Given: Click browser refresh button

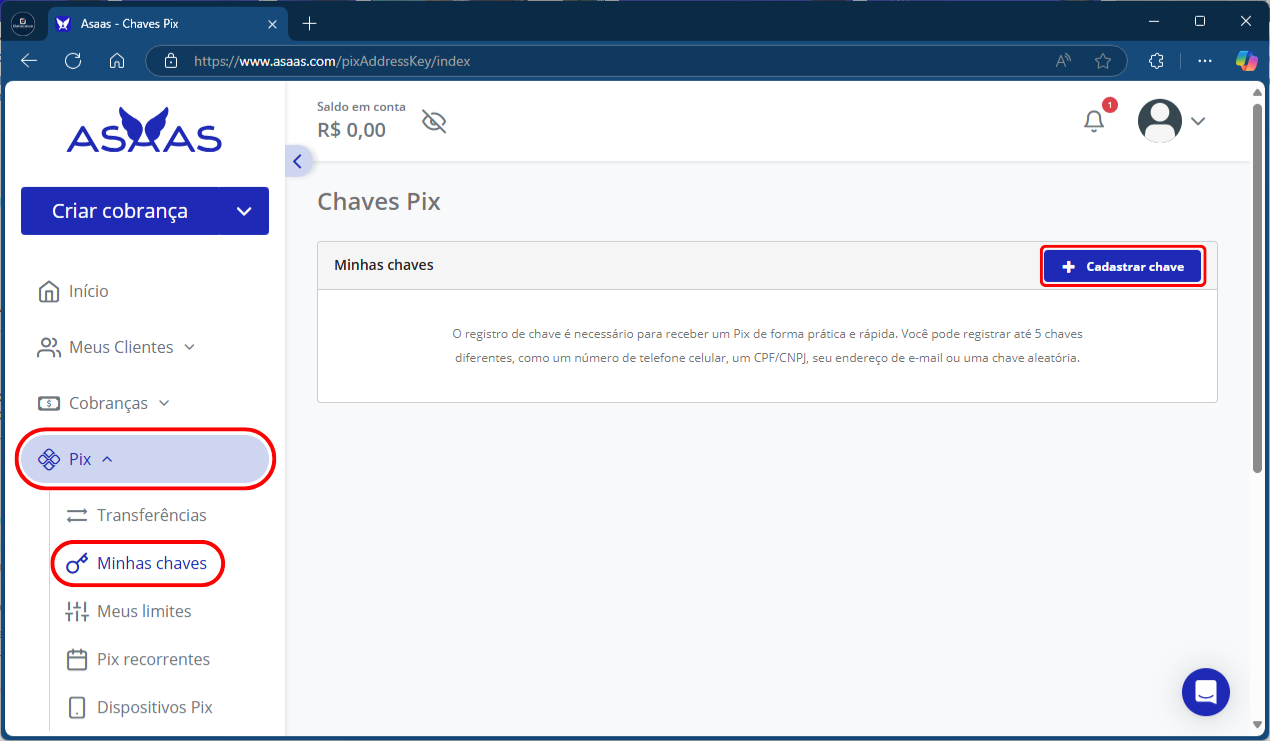Looking at the screenshot, I should [73, 61].
